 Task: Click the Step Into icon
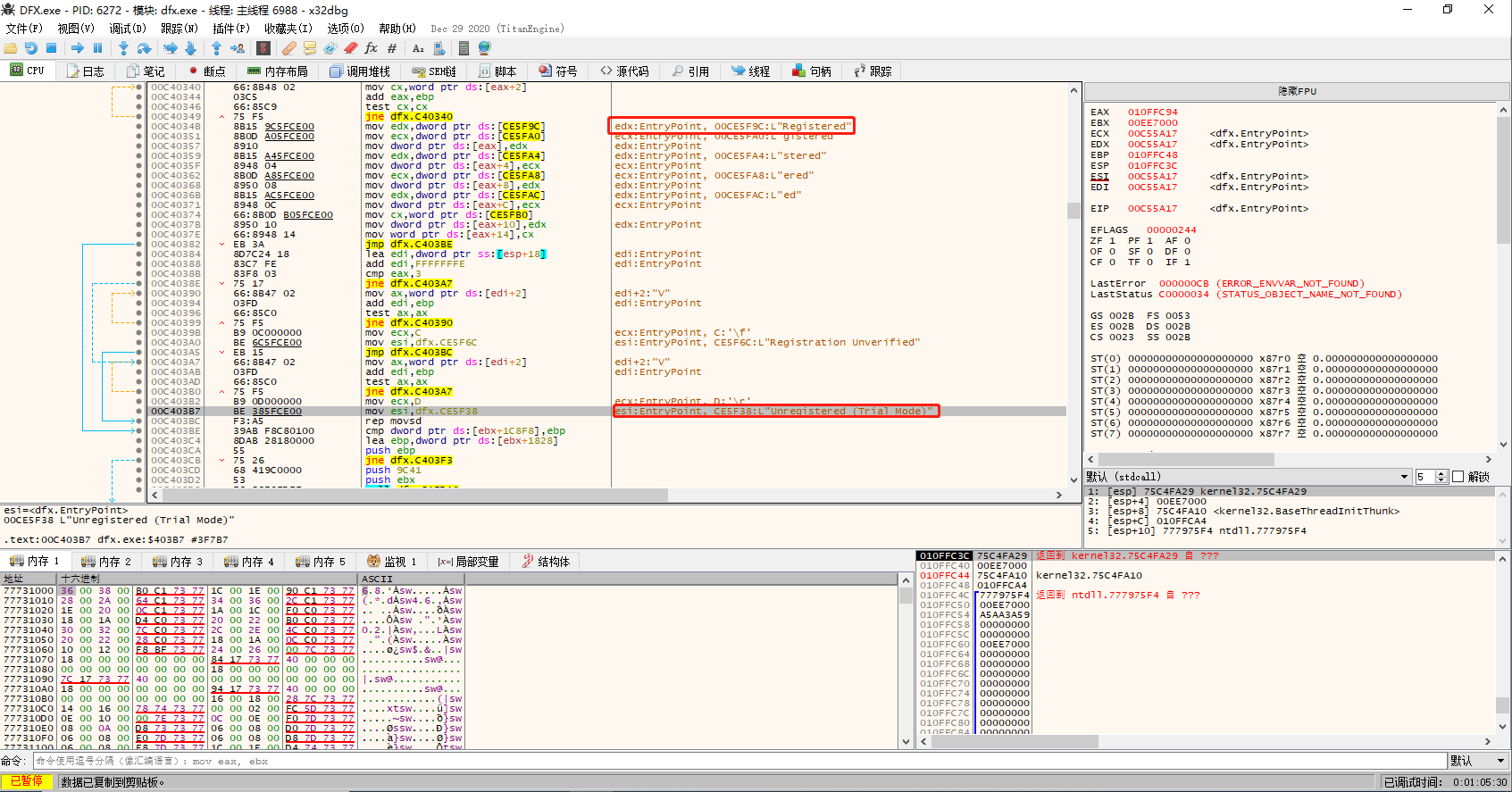[x=123, y=48]
